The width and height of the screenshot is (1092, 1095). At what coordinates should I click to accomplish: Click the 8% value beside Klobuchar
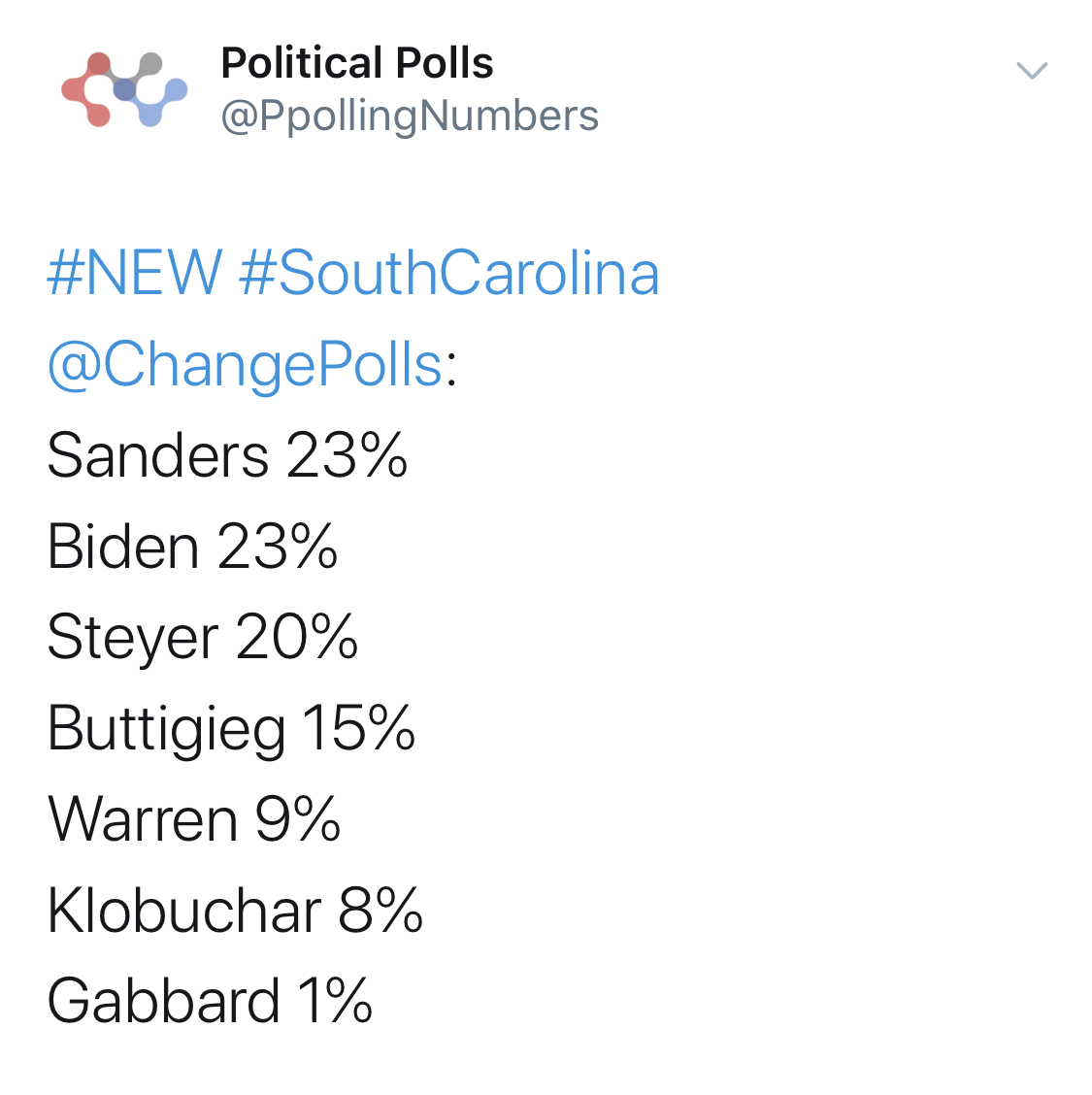click(x=381, y=911)
